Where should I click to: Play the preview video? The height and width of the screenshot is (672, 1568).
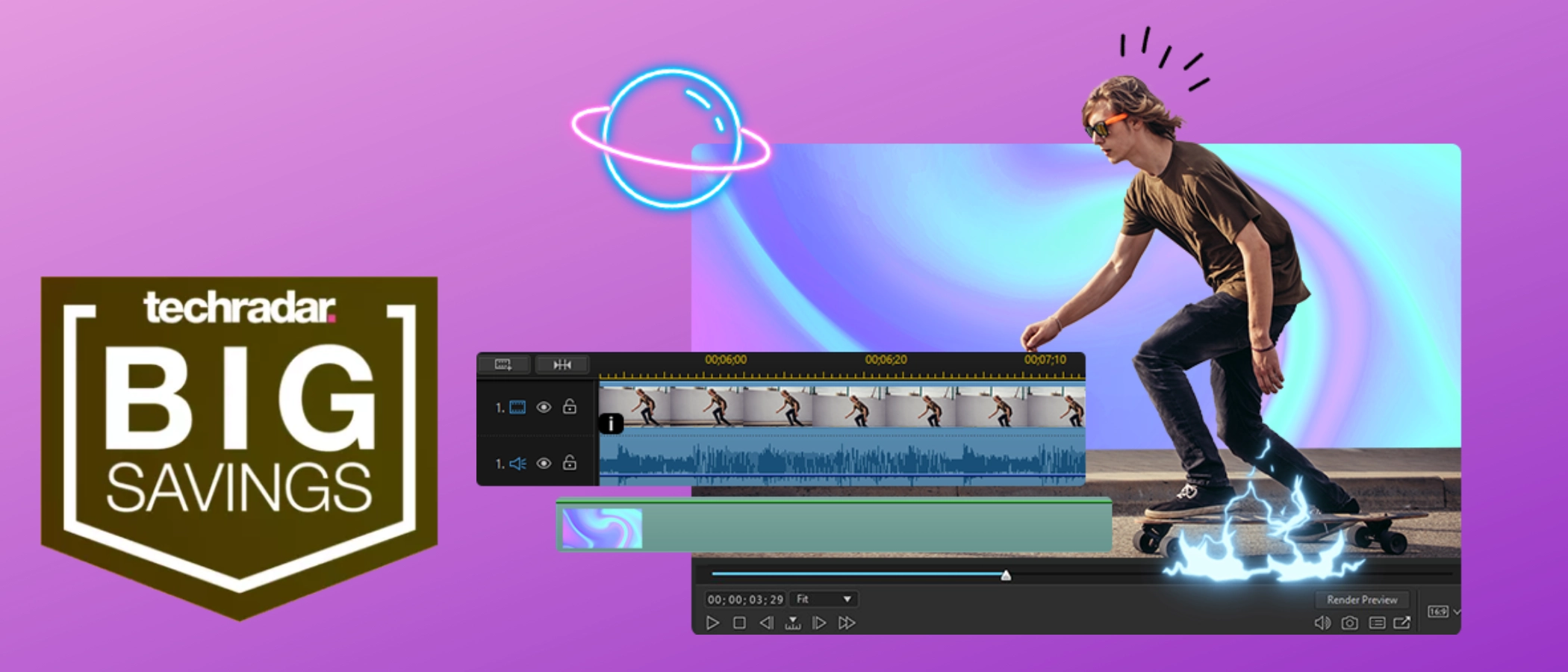pos(712,623)
